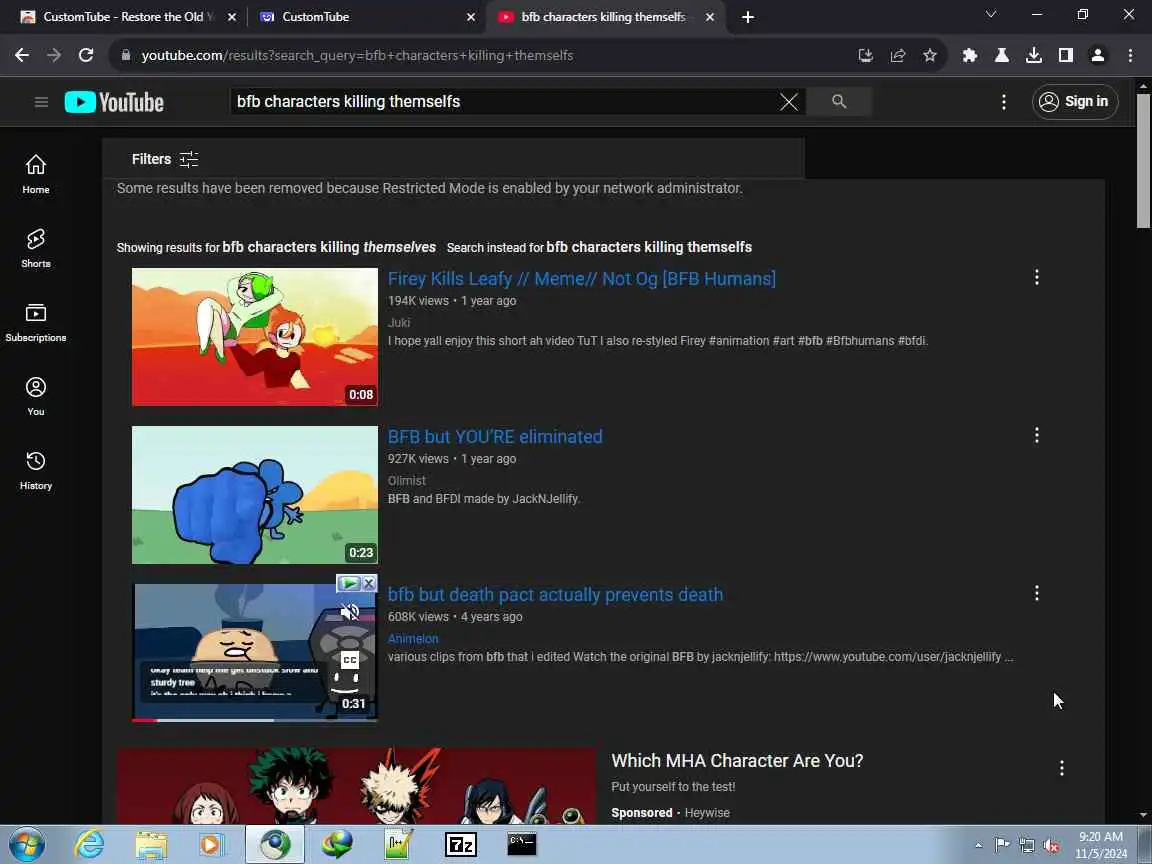Launch Internet Explorer from the taskbar
1152x864 pixels.
pos(89,845)
